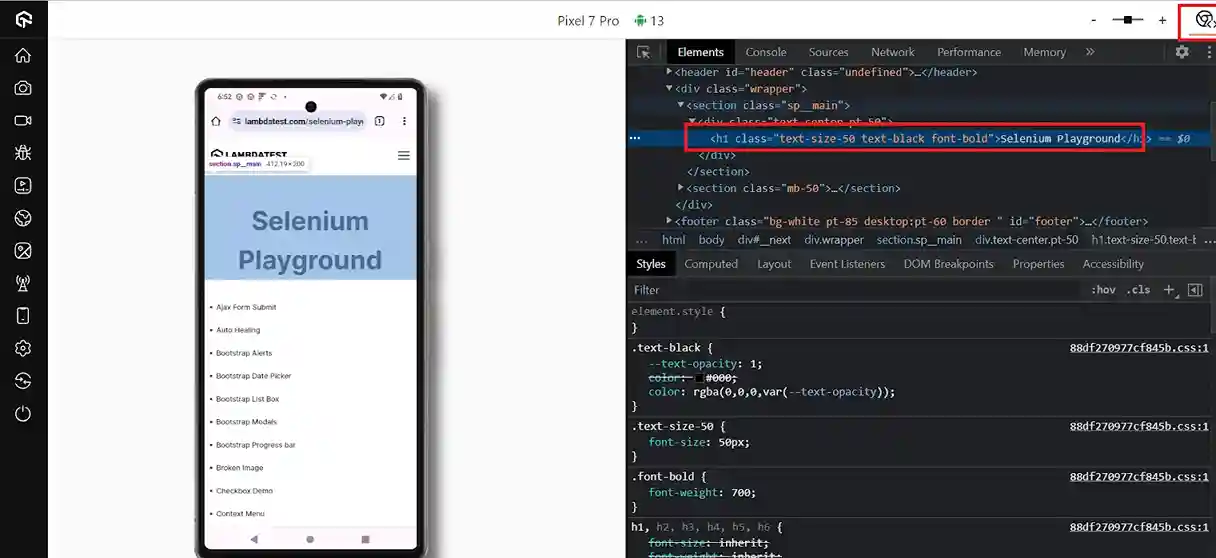Collapse the div text-center pt-50 node

(692, 121)
